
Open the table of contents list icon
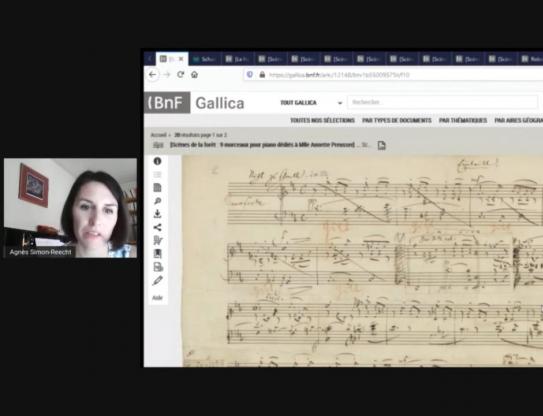pyautogui.click(x=157, y=174)
